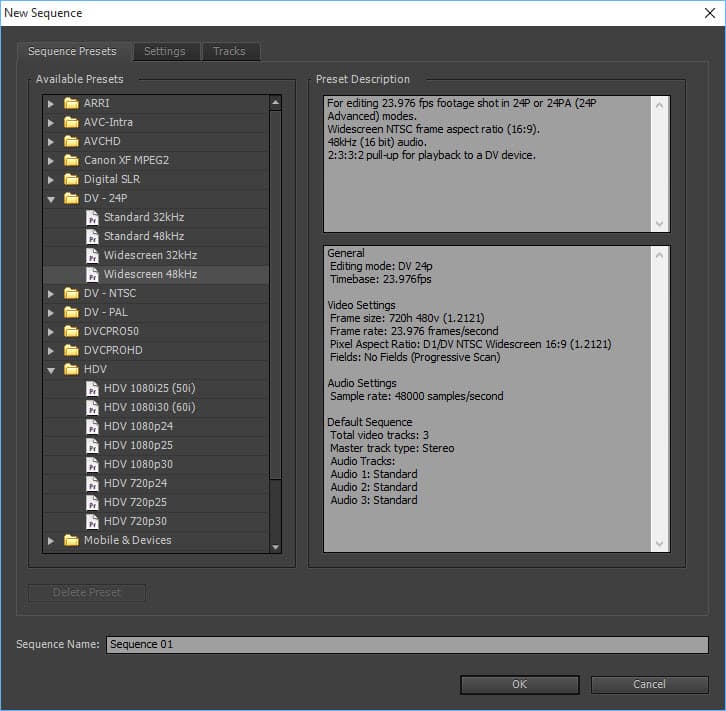Screen dimensions: 726x711
Task: Switch to the Settings tab
Action: (x=164, y=51)
